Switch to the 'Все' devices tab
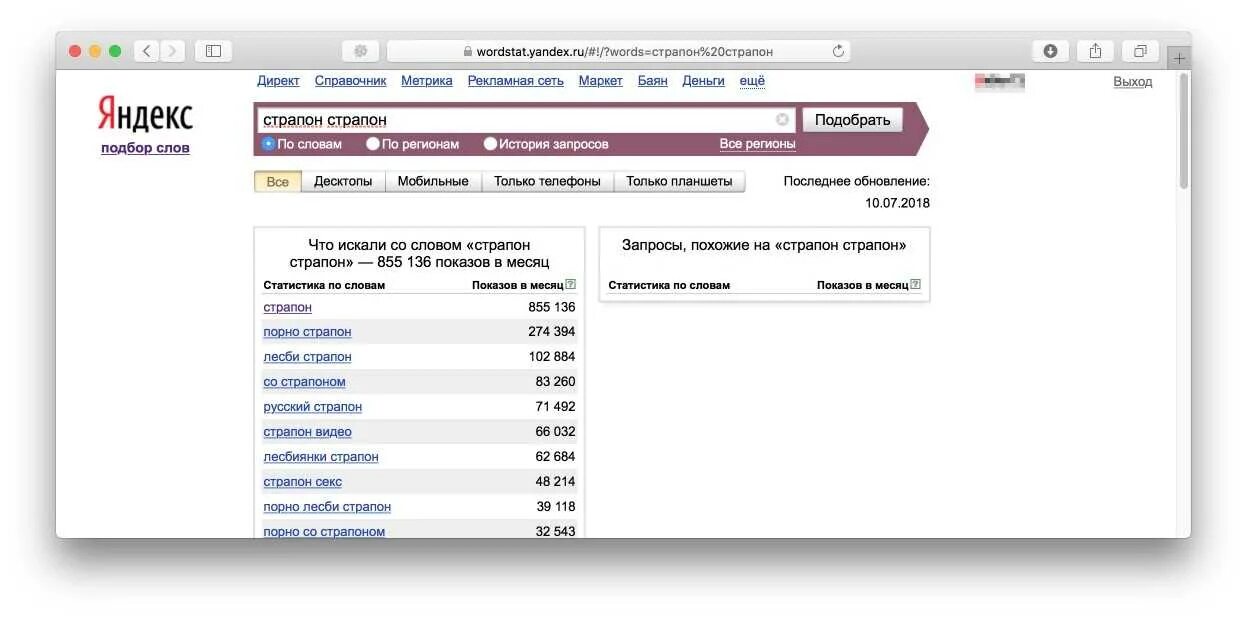This screenshot has width=1247, height=618. click(x=278, y=181)
